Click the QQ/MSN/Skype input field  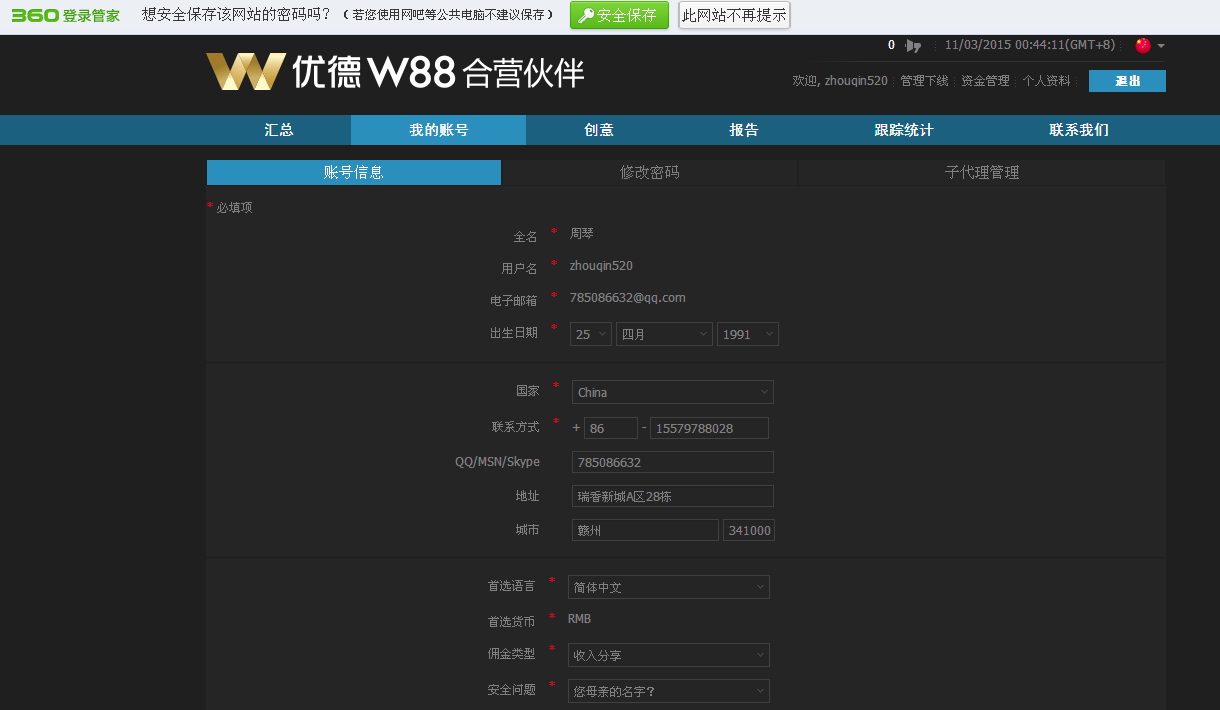pyautogui.click(x=672, y=462)
